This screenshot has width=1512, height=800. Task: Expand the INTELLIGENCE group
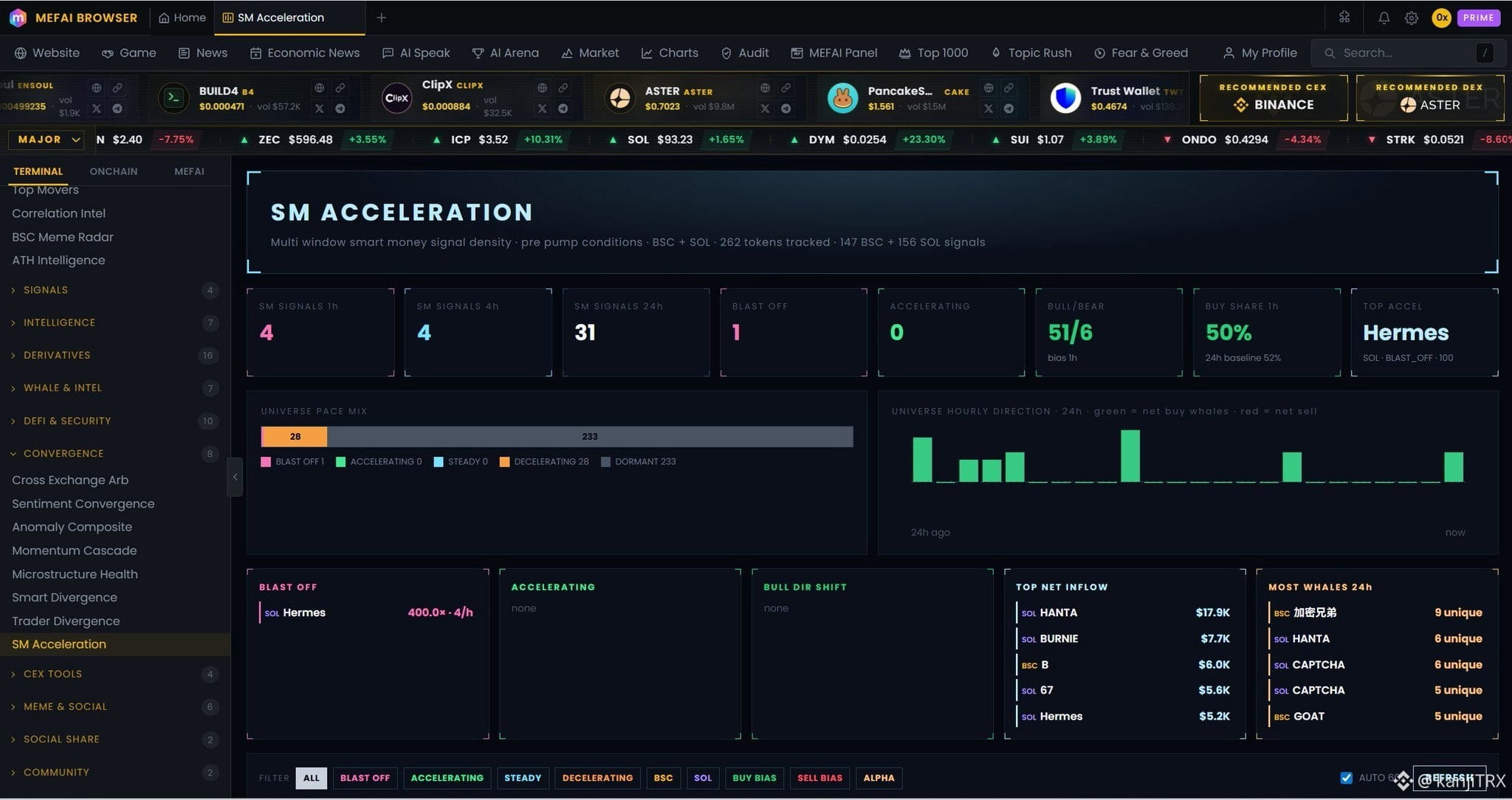(x=115, y=323)
